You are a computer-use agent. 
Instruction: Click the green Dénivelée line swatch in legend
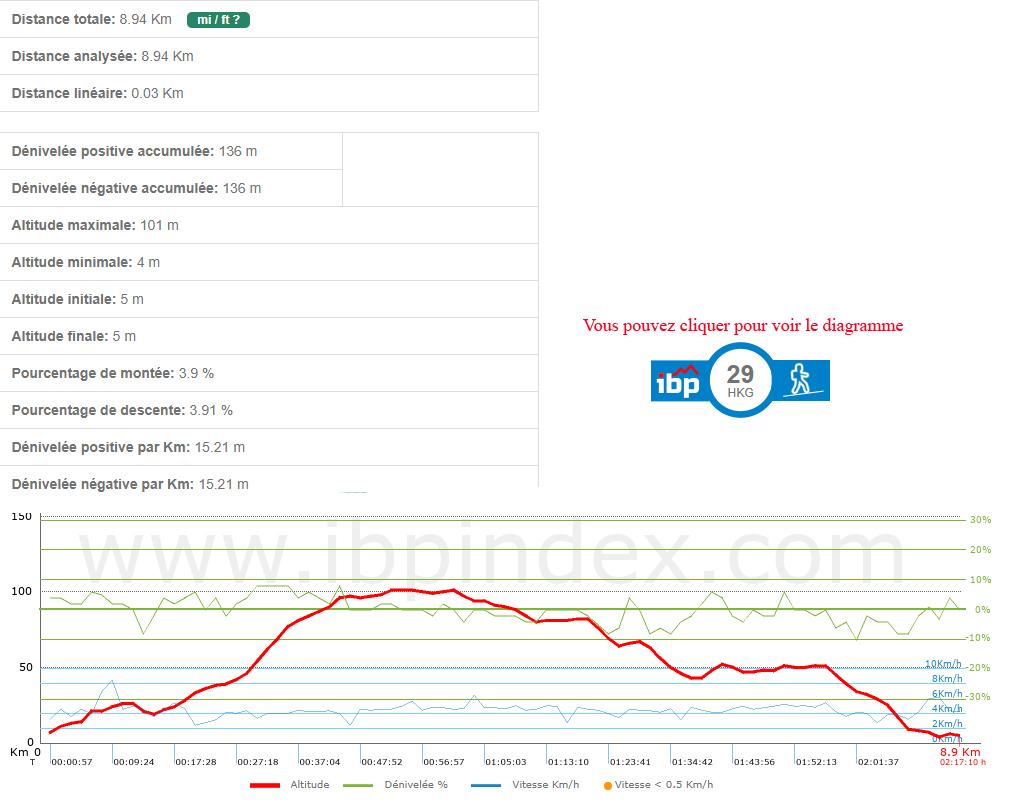pyautogui.click(x=359, y=785)
